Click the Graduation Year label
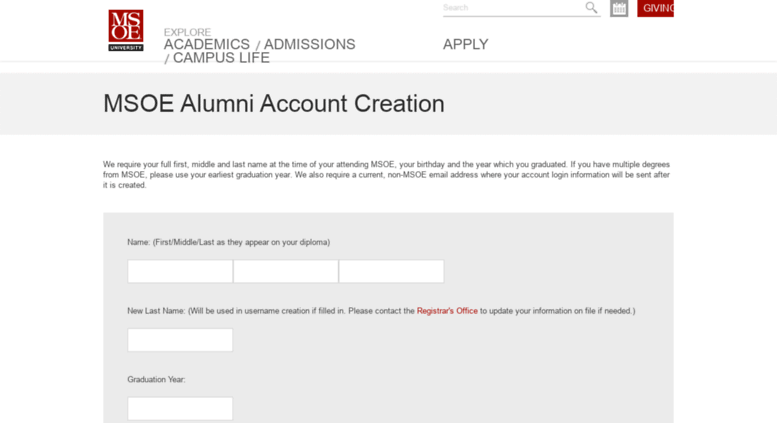 (156, 379)
